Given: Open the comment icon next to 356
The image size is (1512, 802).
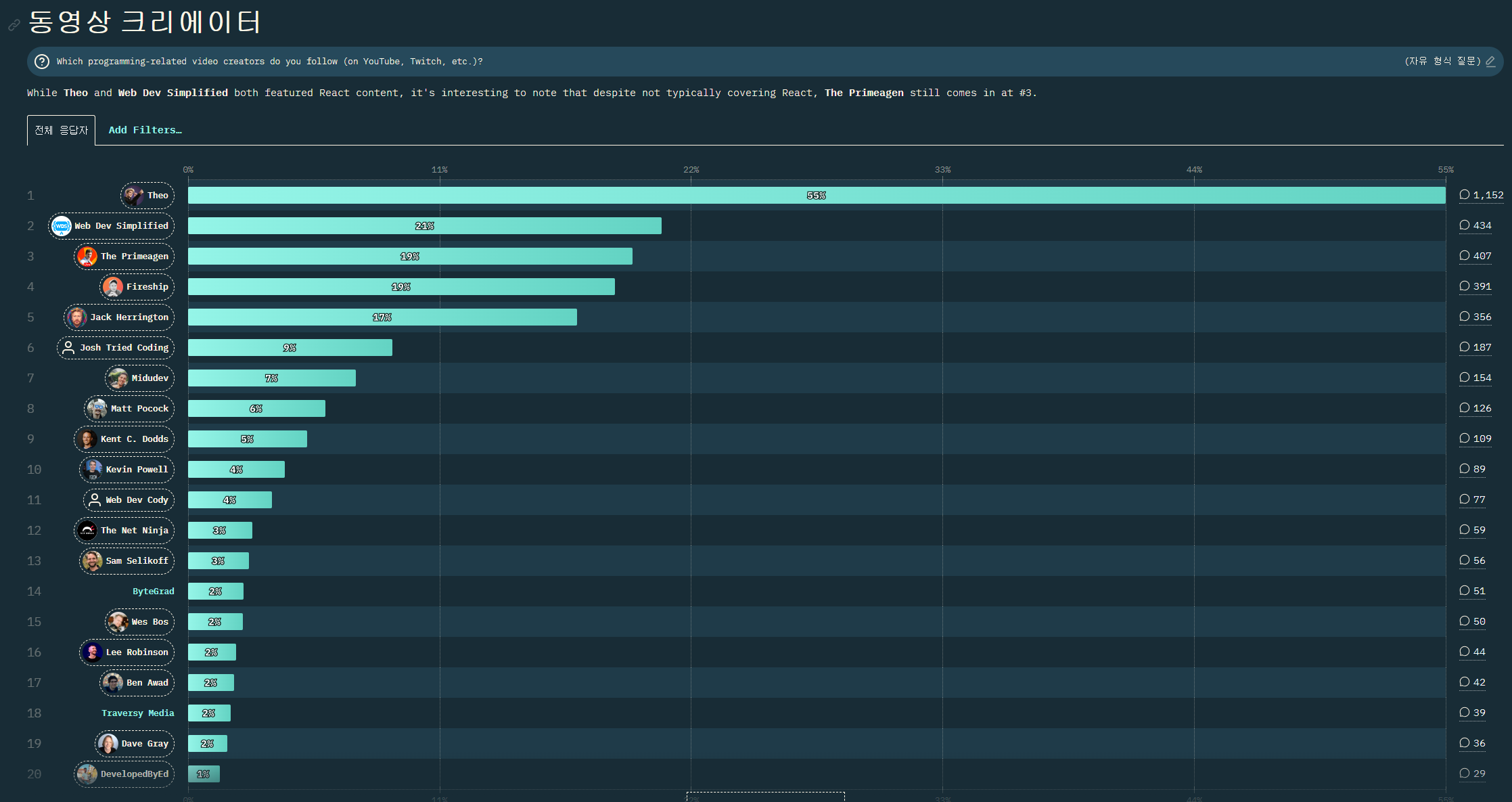Looking at the screenshot, I should pos(1465,317).
